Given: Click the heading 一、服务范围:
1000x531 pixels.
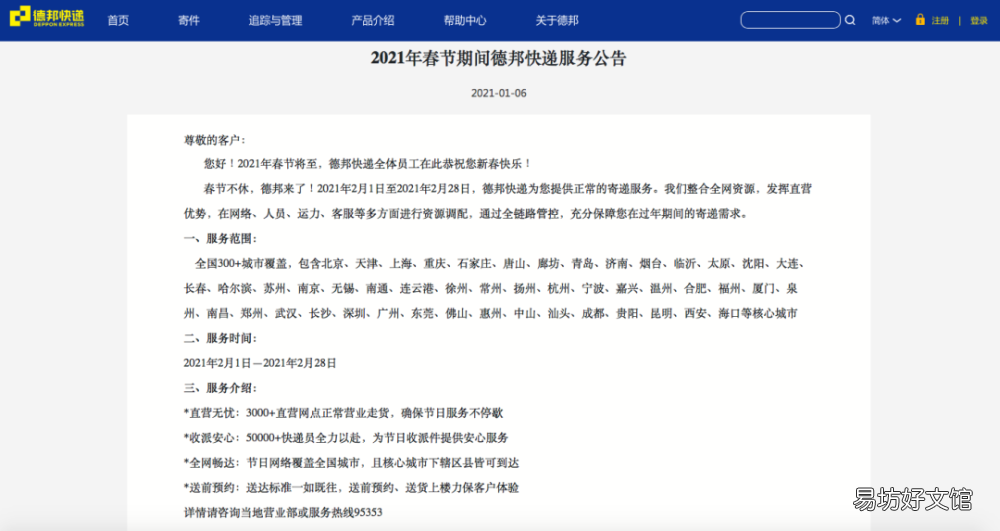Looking at the screenshot, I should 220,238.
